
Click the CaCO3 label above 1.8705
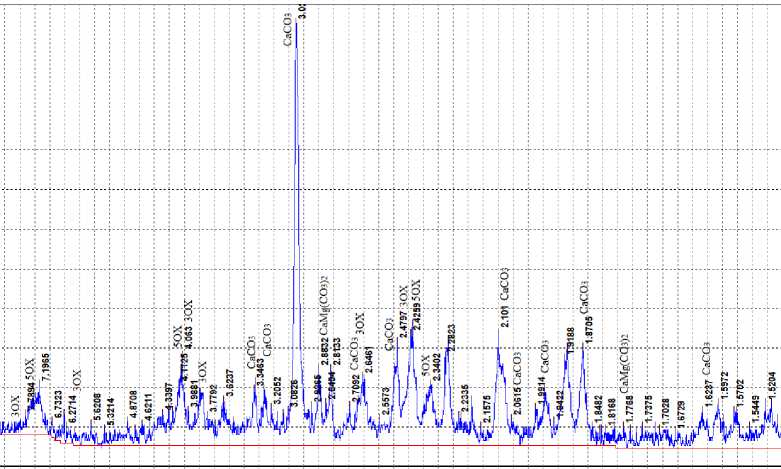coord(584,297)
